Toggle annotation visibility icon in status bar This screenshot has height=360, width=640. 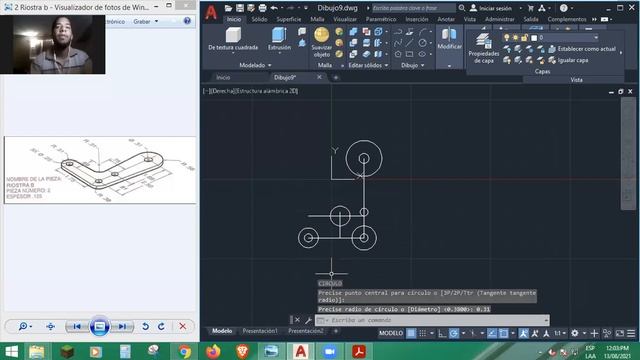tap(523, 333)
